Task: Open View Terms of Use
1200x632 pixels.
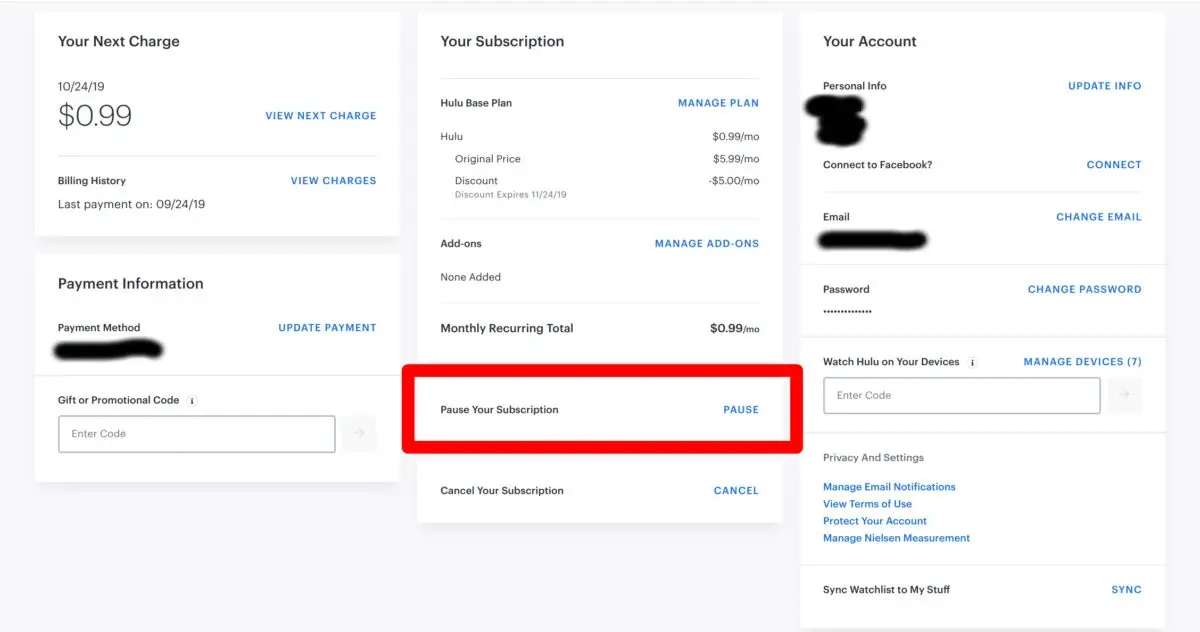Action: click(x=867, y=504)
